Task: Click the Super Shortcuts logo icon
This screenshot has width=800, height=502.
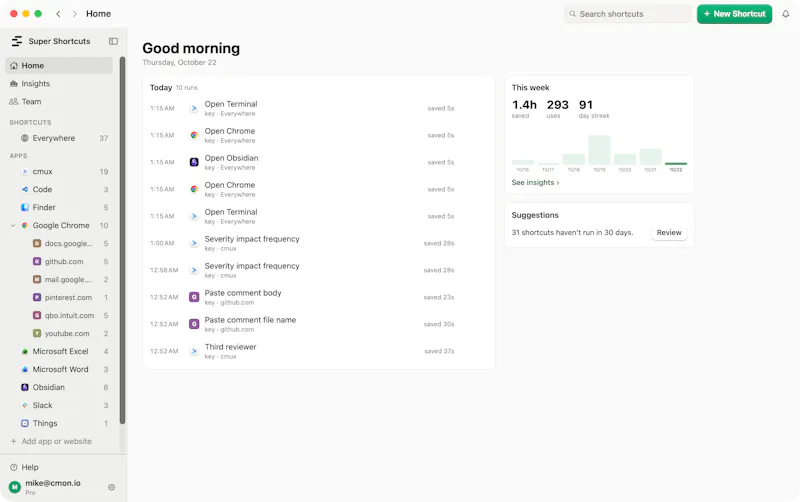Action: [x=17, y=41]
